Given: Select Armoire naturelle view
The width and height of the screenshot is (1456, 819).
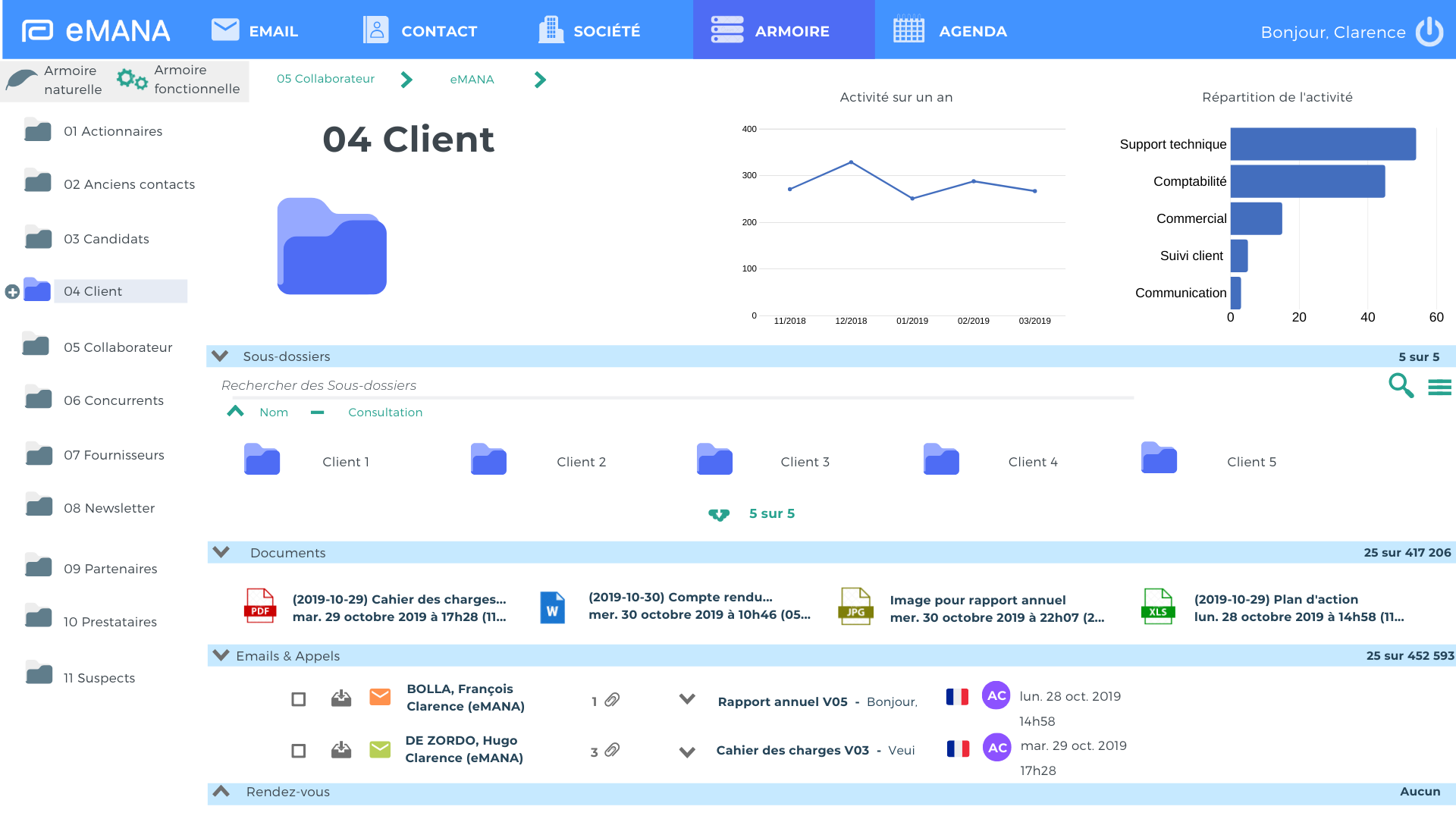Looking at the screenshot, I should [x=55, y=80].
